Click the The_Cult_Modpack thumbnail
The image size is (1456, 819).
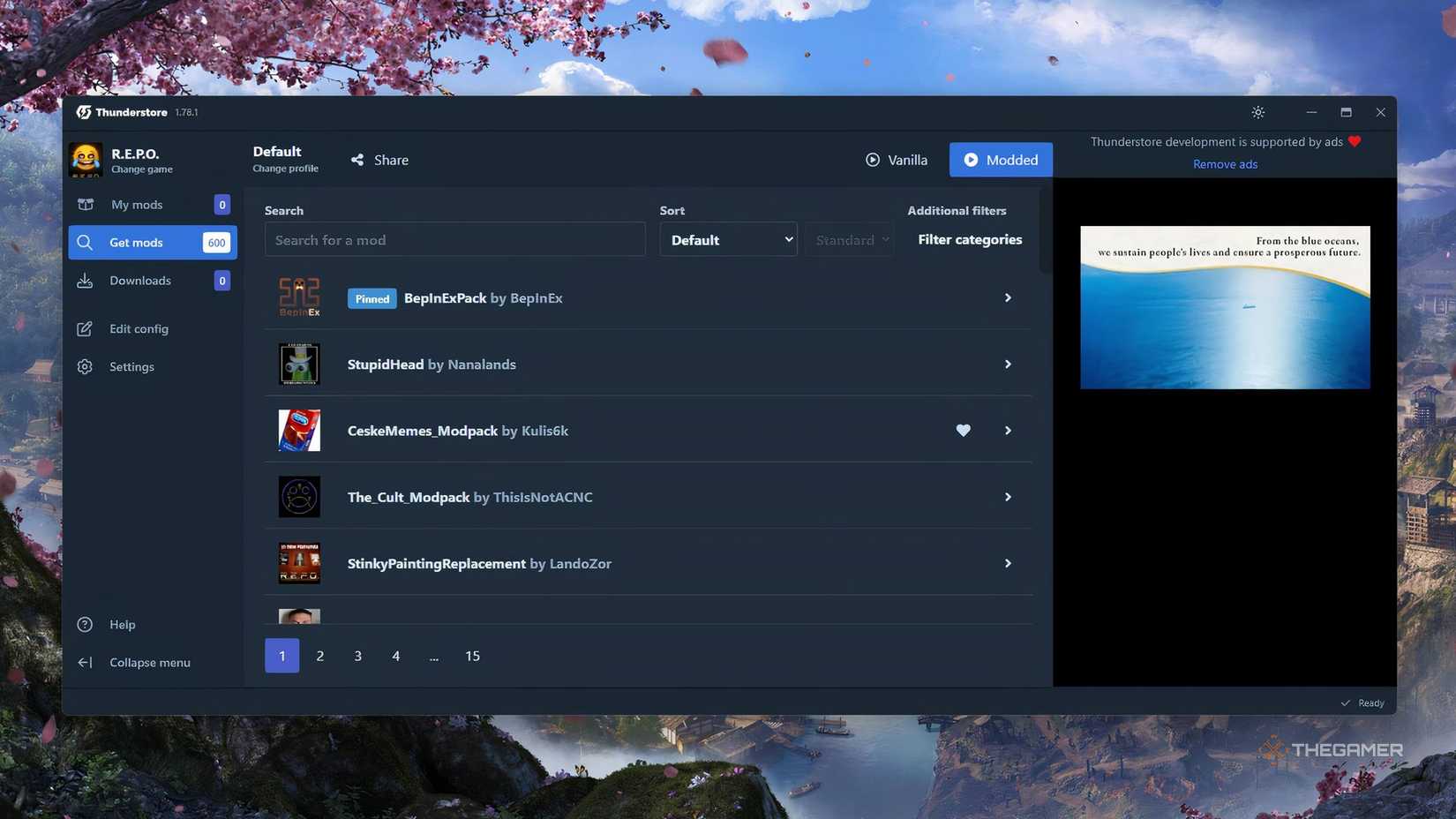coord(299,497)
